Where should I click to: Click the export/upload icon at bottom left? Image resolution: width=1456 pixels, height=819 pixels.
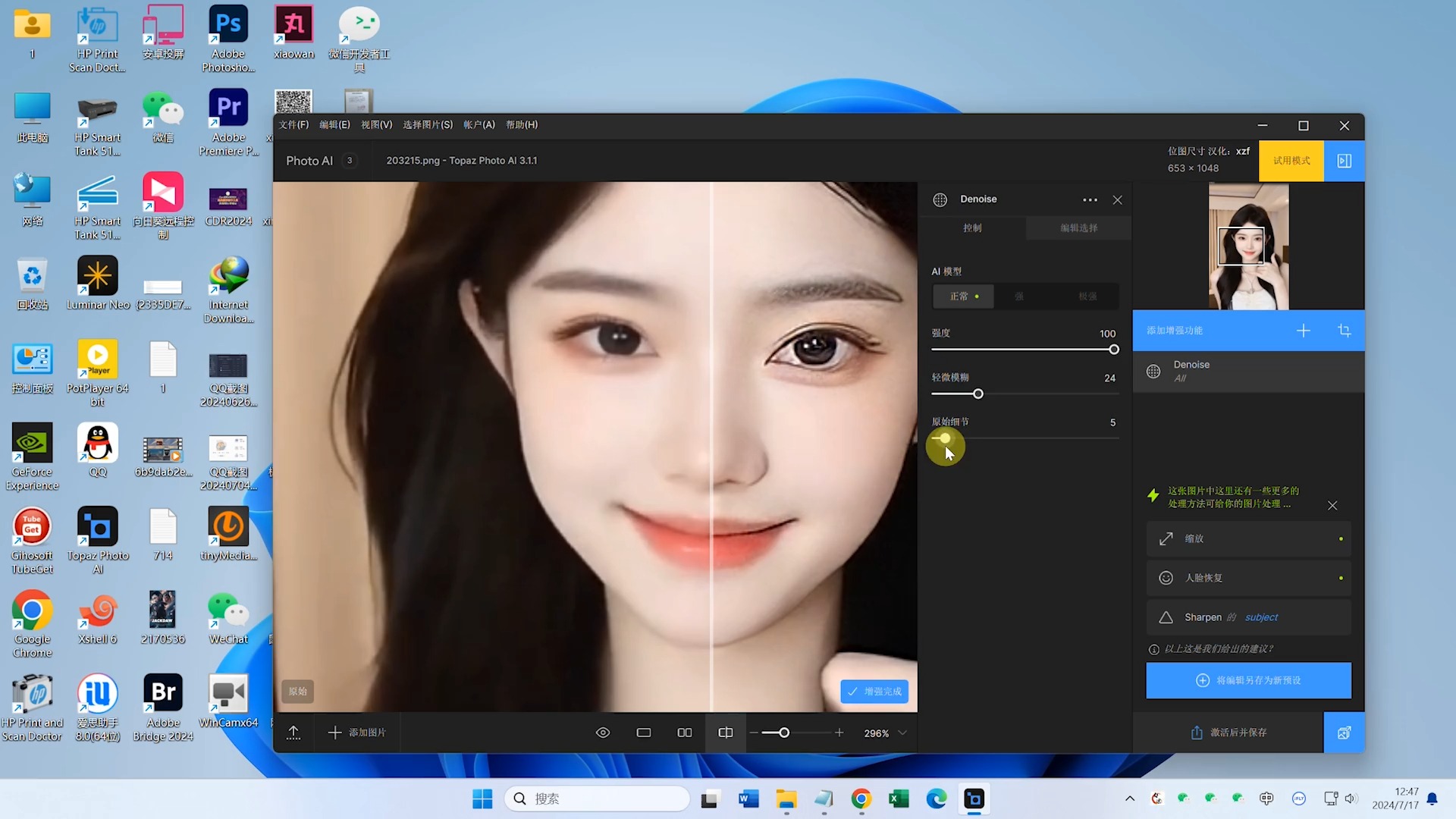(x=294, y=733)
